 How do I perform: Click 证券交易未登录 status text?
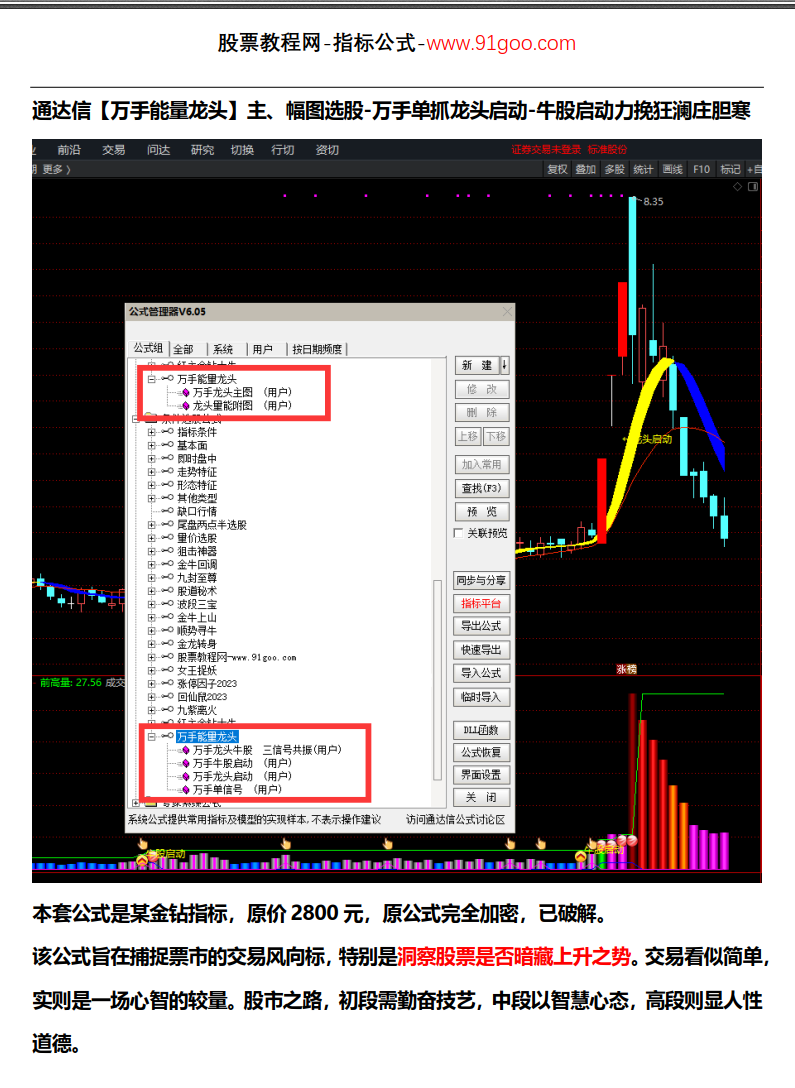(547, 150)
